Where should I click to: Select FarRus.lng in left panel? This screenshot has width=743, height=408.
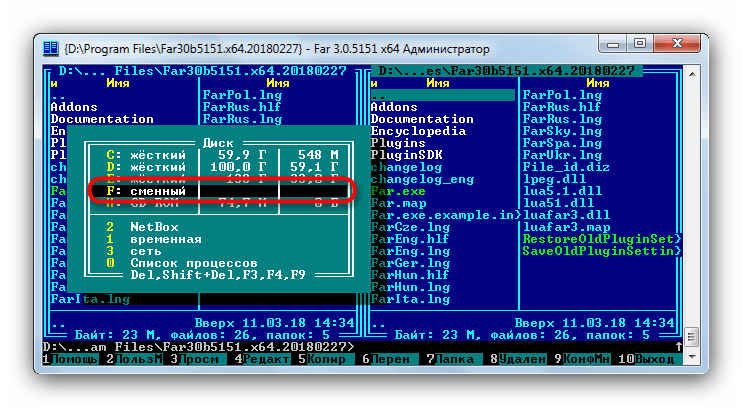tap(242, 119)
